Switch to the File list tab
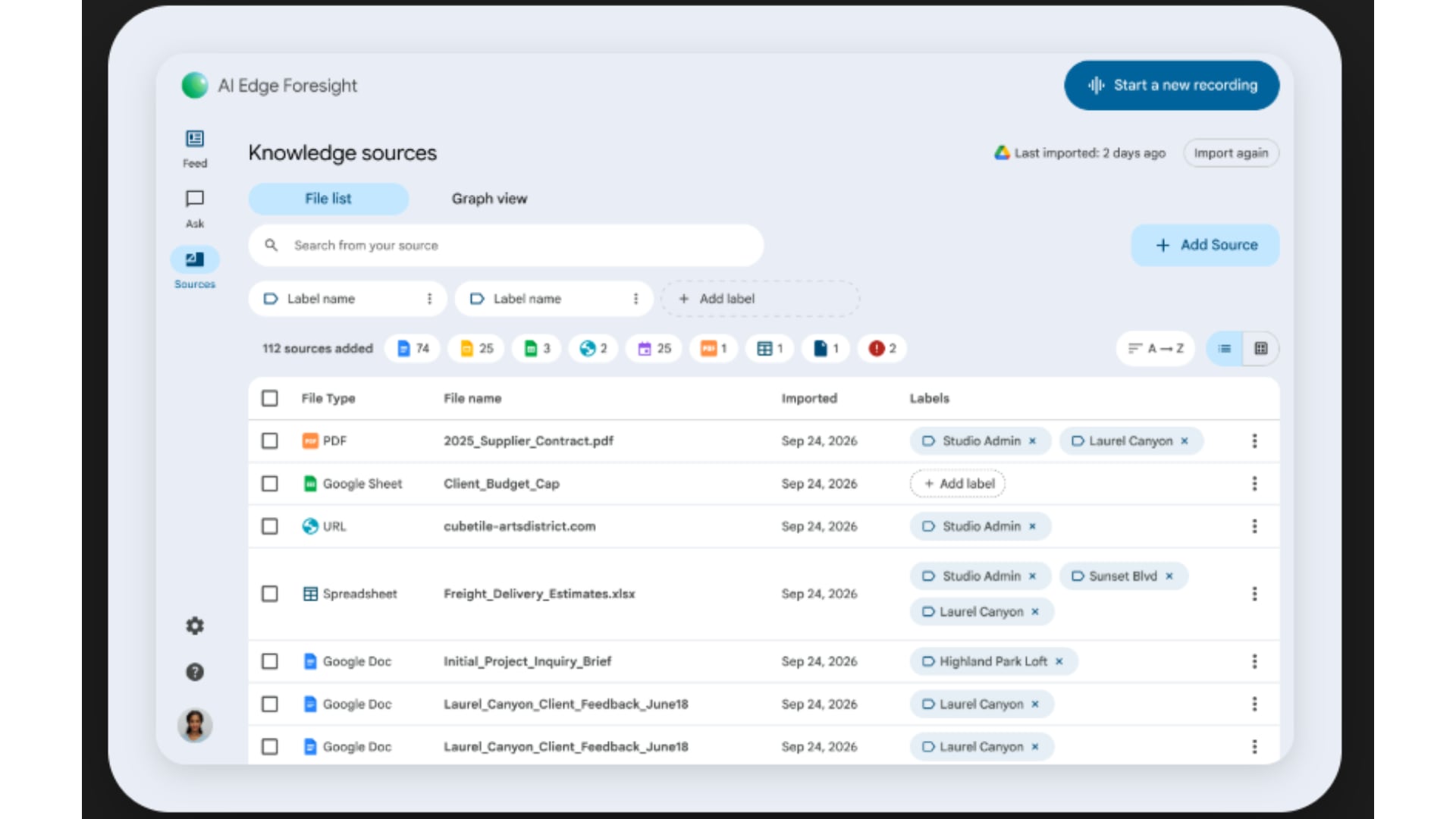1456x819 pixels. 328,199
